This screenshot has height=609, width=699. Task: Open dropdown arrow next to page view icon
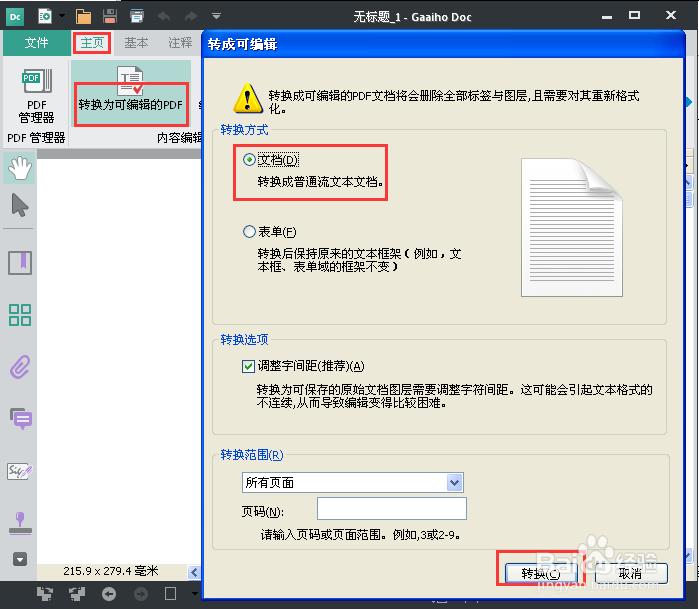coord(194,593)
